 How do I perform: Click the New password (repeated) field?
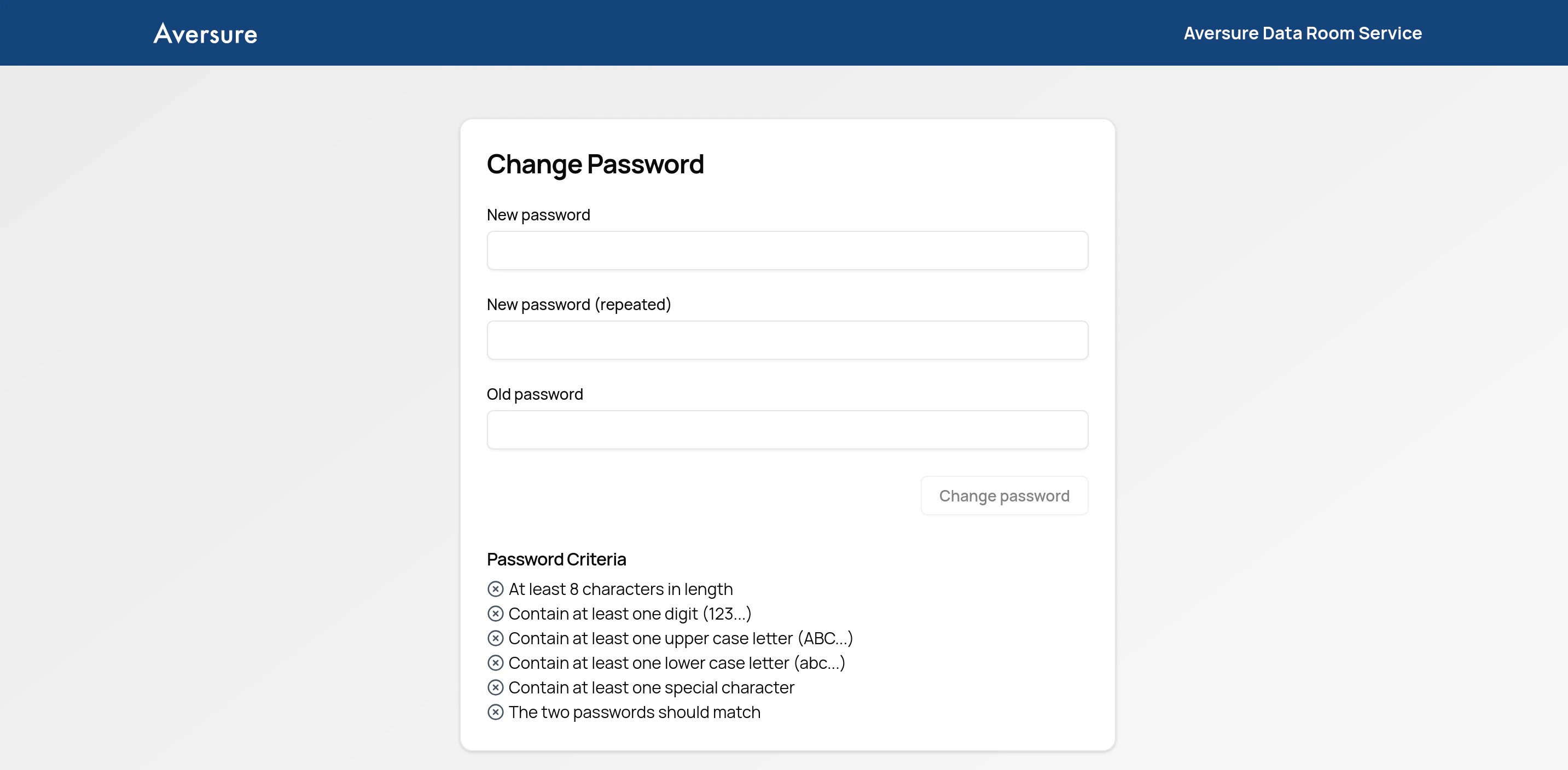point(787,340)
